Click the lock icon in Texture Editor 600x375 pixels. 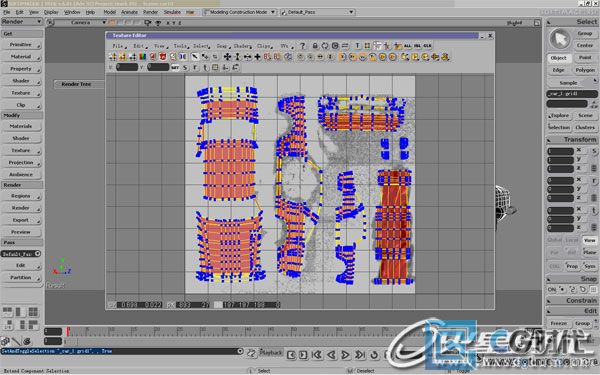point(315,46)
